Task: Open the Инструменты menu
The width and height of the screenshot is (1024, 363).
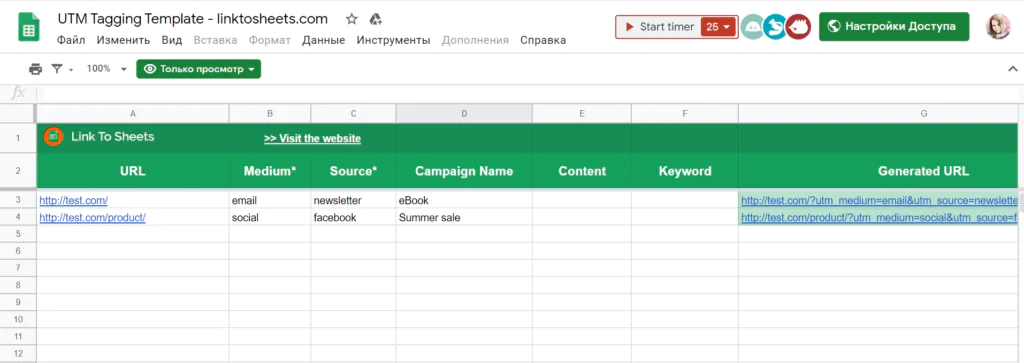Action: coord(393,40)
